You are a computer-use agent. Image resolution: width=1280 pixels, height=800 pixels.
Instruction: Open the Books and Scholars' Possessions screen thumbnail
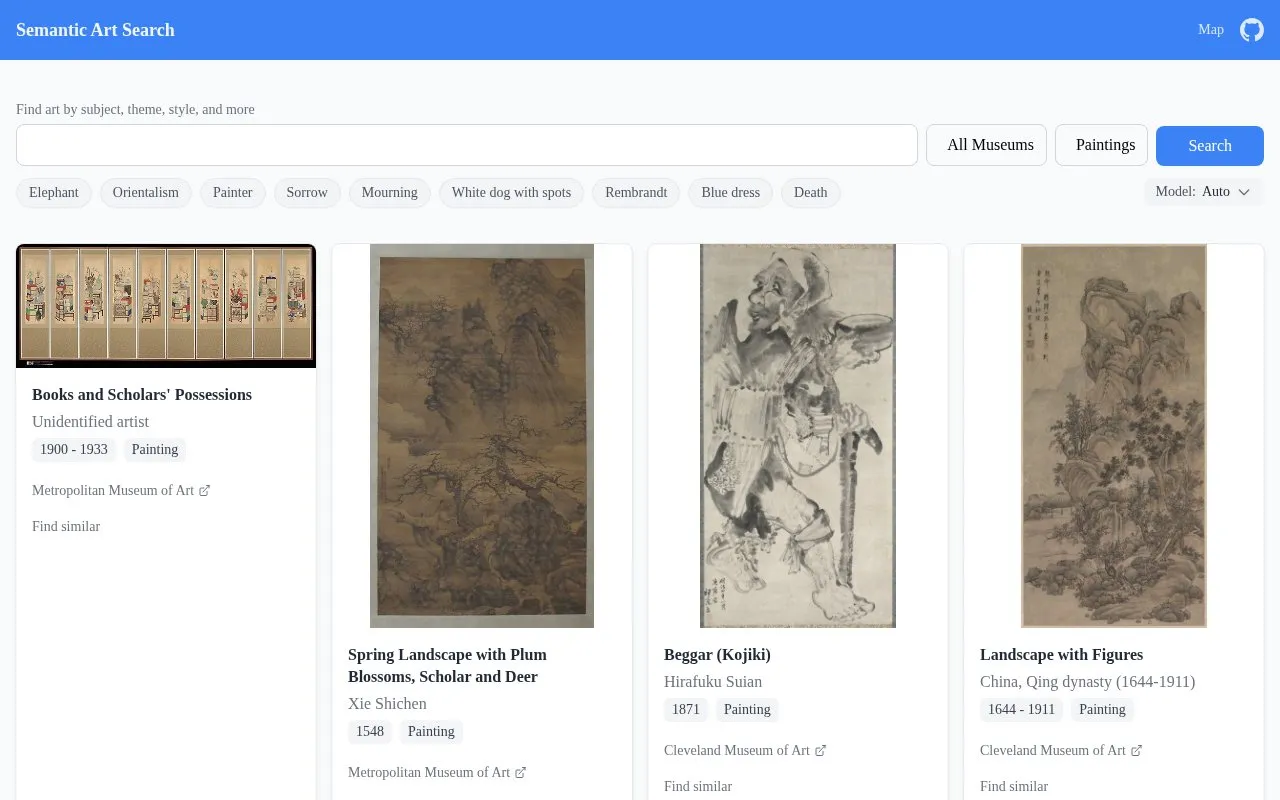[x=166, y=306]
